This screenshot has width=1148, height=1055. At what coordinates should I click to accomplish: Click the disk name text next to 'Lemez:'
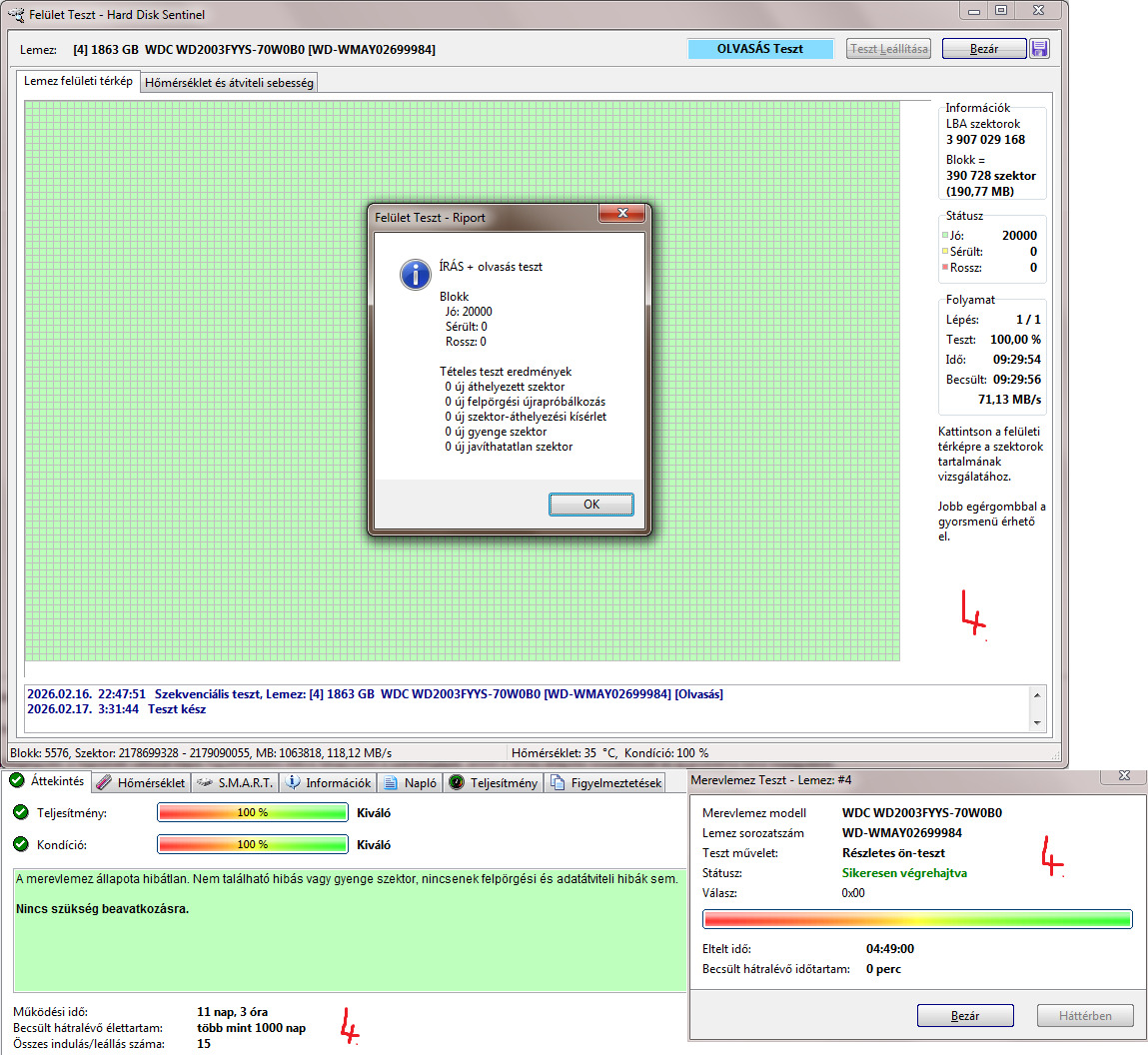pos(254,50)
